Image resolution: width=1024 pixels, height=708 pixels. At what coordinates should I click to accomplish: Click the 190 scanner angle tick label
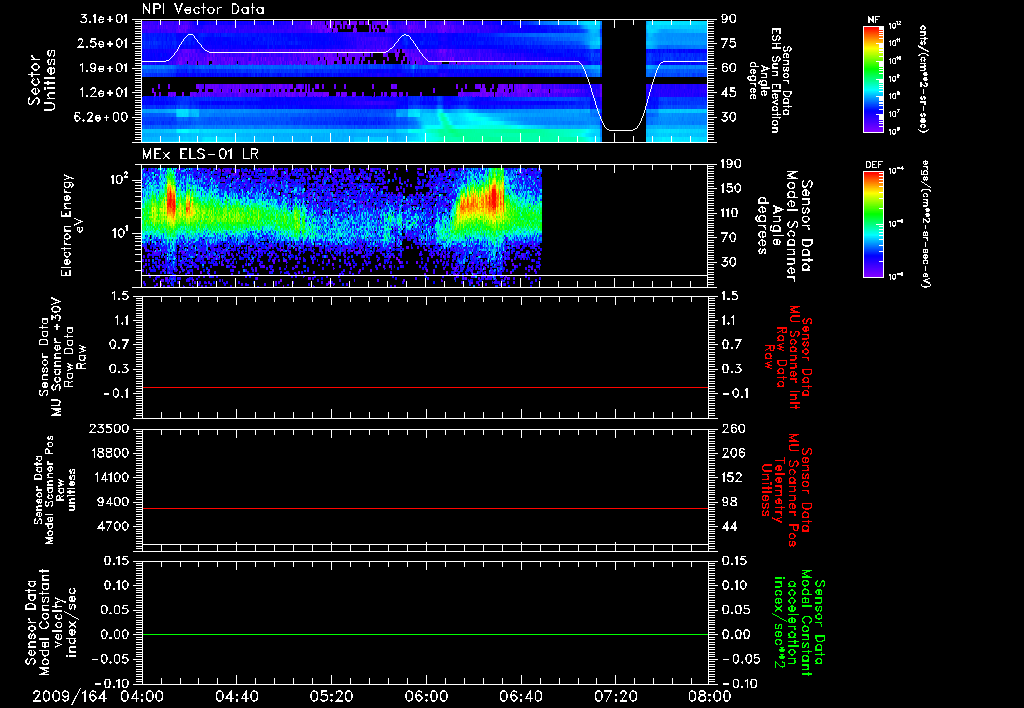731,164
